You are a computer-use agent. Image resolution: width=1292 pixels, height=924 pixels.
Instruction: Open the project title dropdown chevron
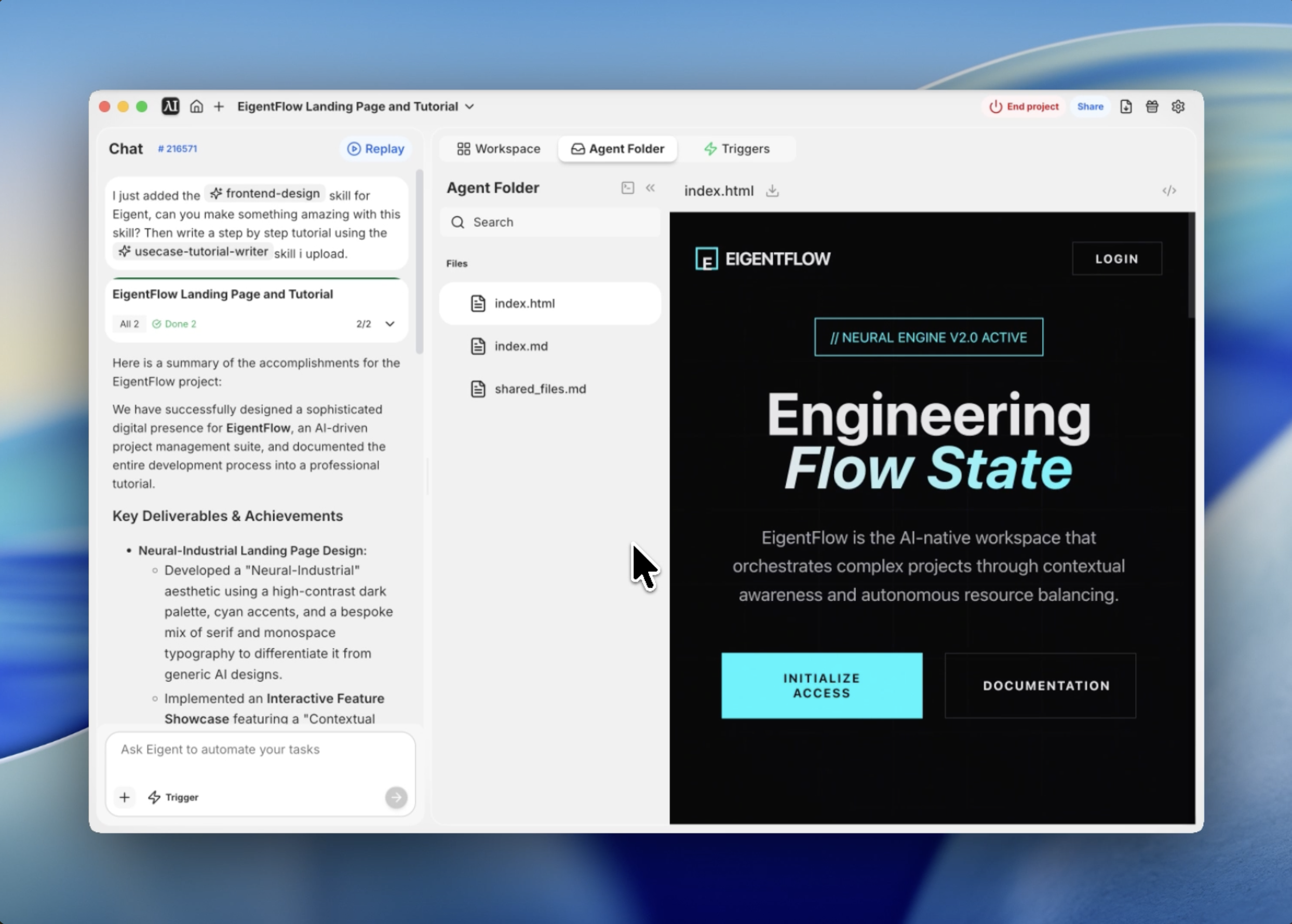pos(469,106)
